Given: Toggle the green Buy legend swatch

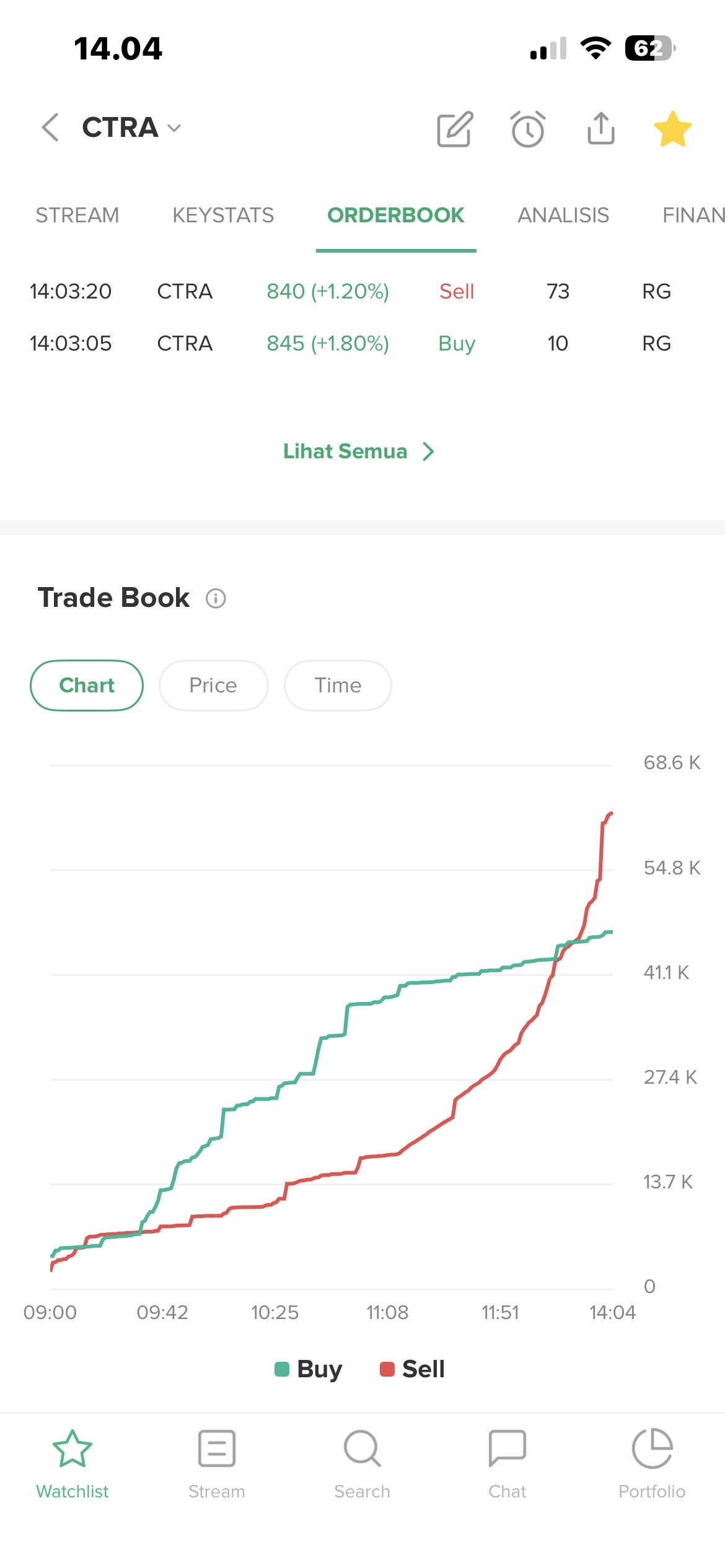Looking at the screenshot, I should [282, 1369].
